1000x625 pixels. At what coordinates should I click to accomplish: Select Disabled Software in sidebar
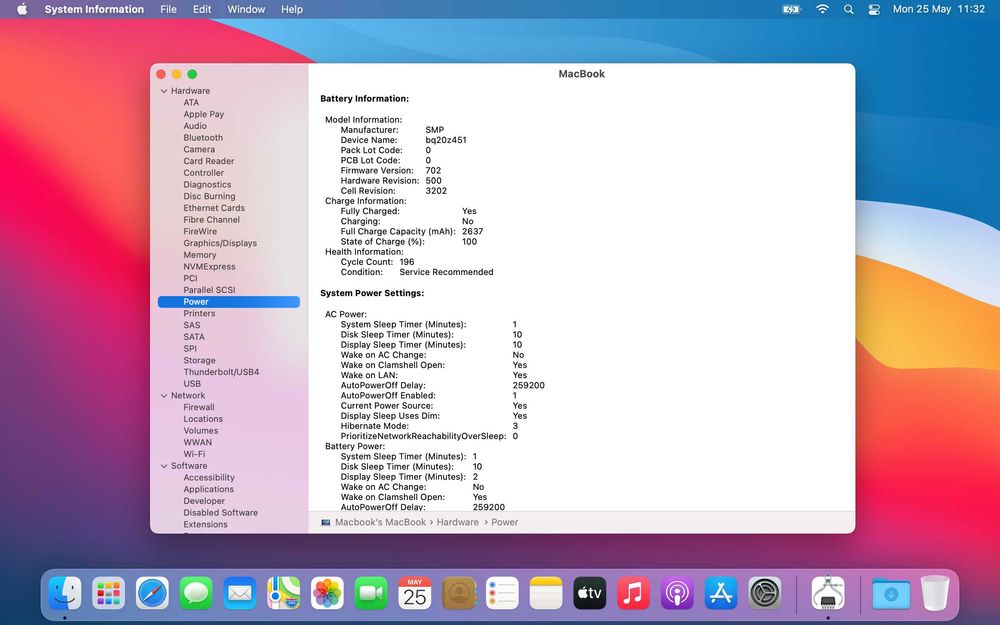(221, 513)
